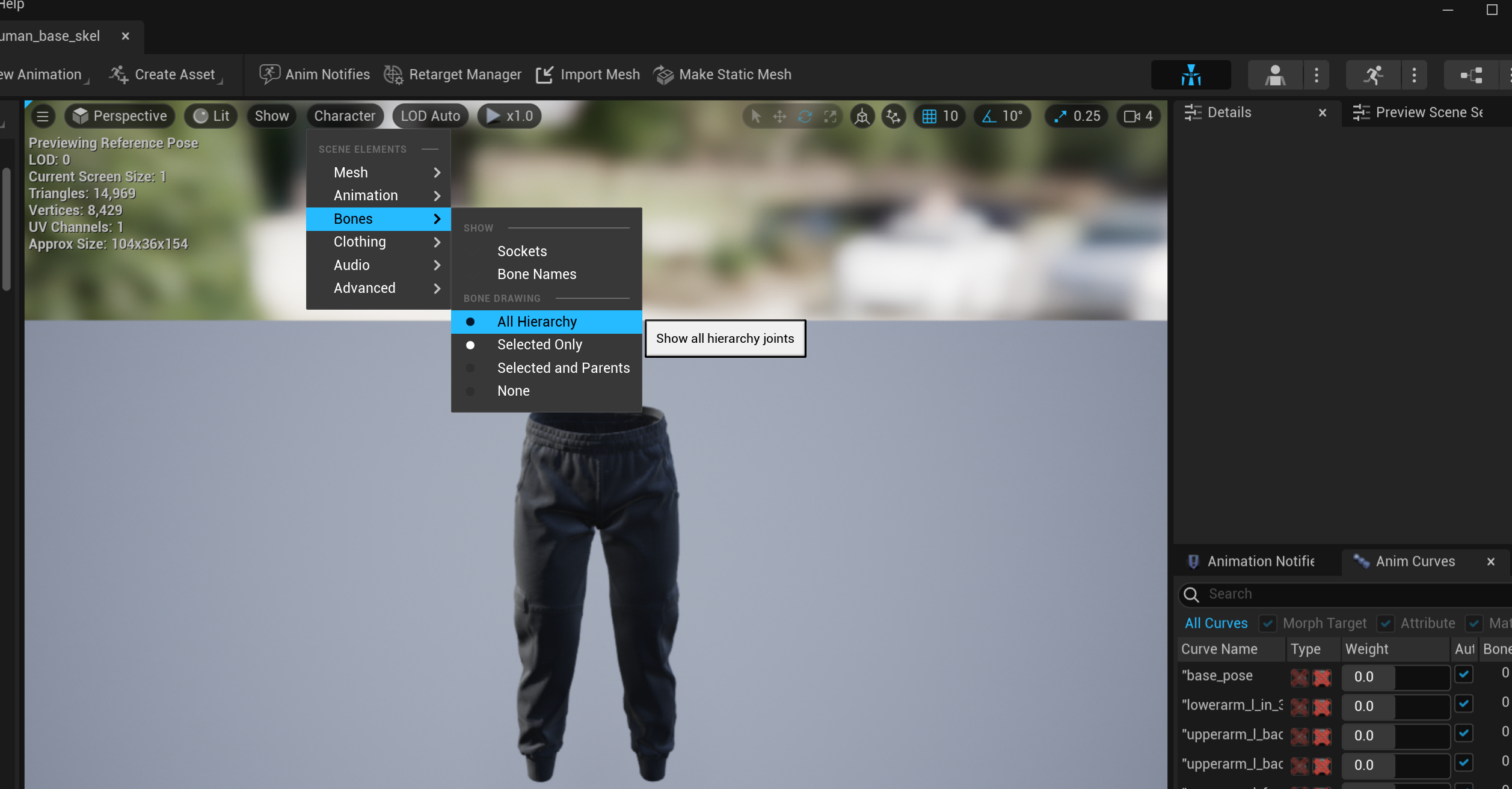Click base_pose weight slider field
This screenshot has width=1512, height=789.
[1395, 677]
